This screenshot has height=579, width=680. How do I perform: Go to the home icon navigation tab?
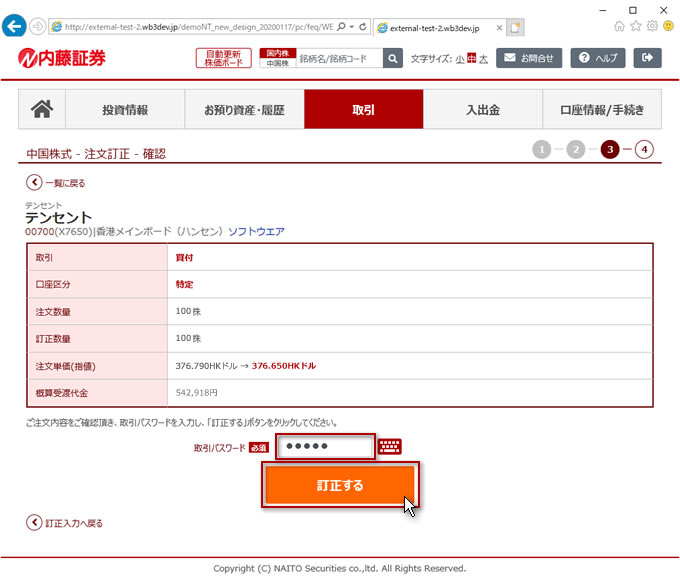tap(42, 109)
